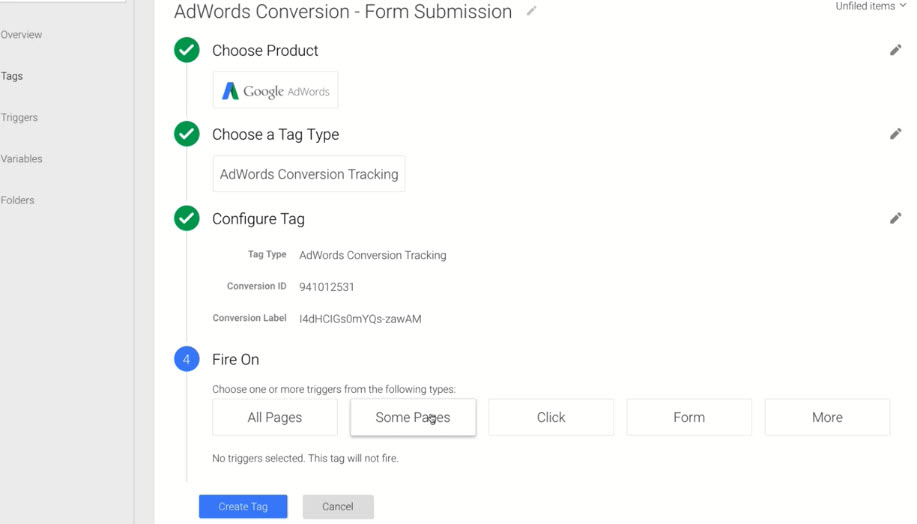Open Overview in the sidebar

pyautogui.click(x=21, y=35)
